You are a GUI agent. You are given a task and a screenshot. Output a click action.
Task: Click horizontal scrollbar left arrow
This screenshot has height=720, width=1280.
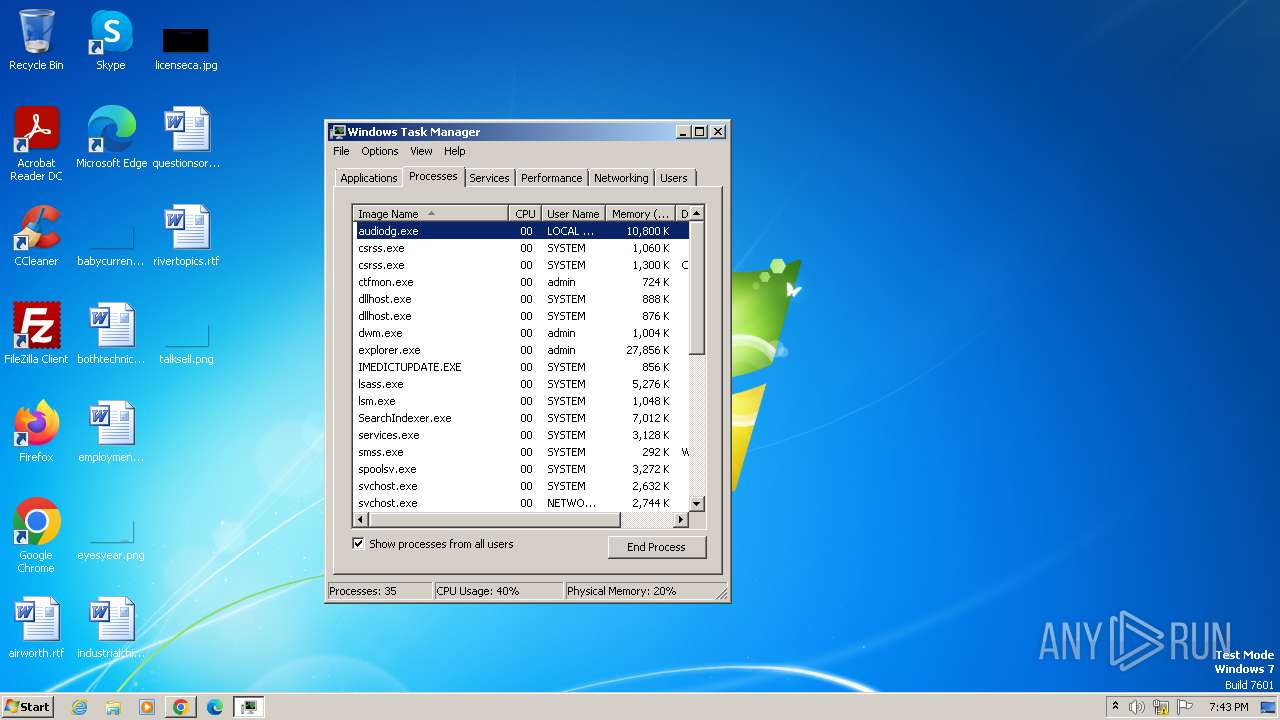click(x=361, y=520)
